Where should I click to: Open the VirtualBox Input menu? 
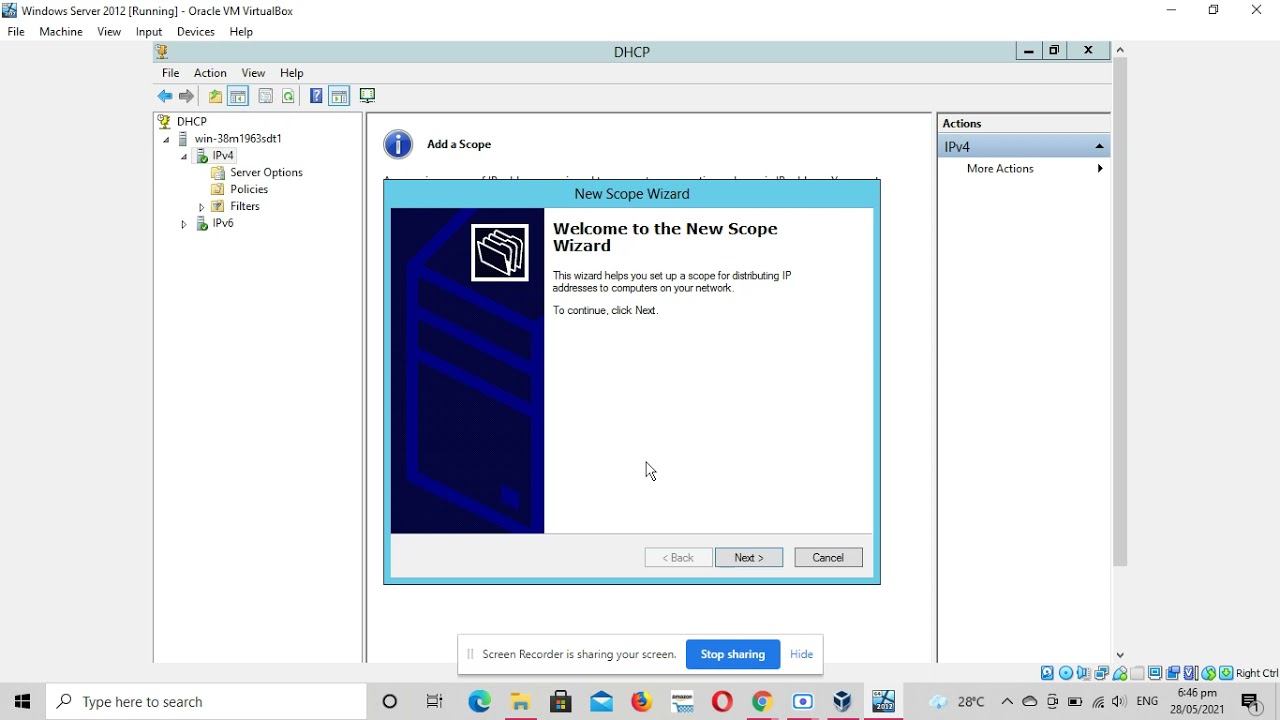(x=149, y=32)
